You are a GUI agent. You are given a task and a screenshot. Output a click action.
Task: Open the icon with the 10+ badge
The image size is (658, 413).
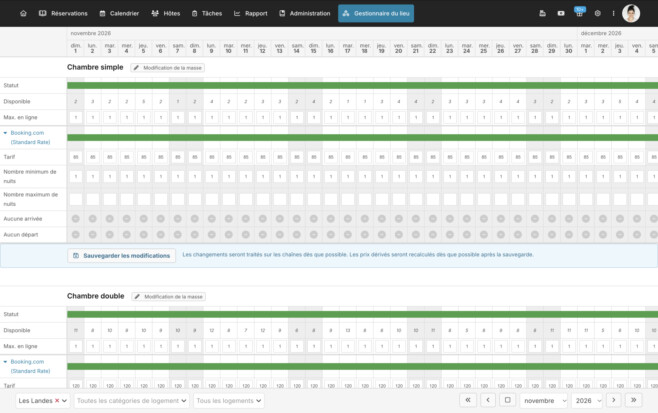point(579,13)
